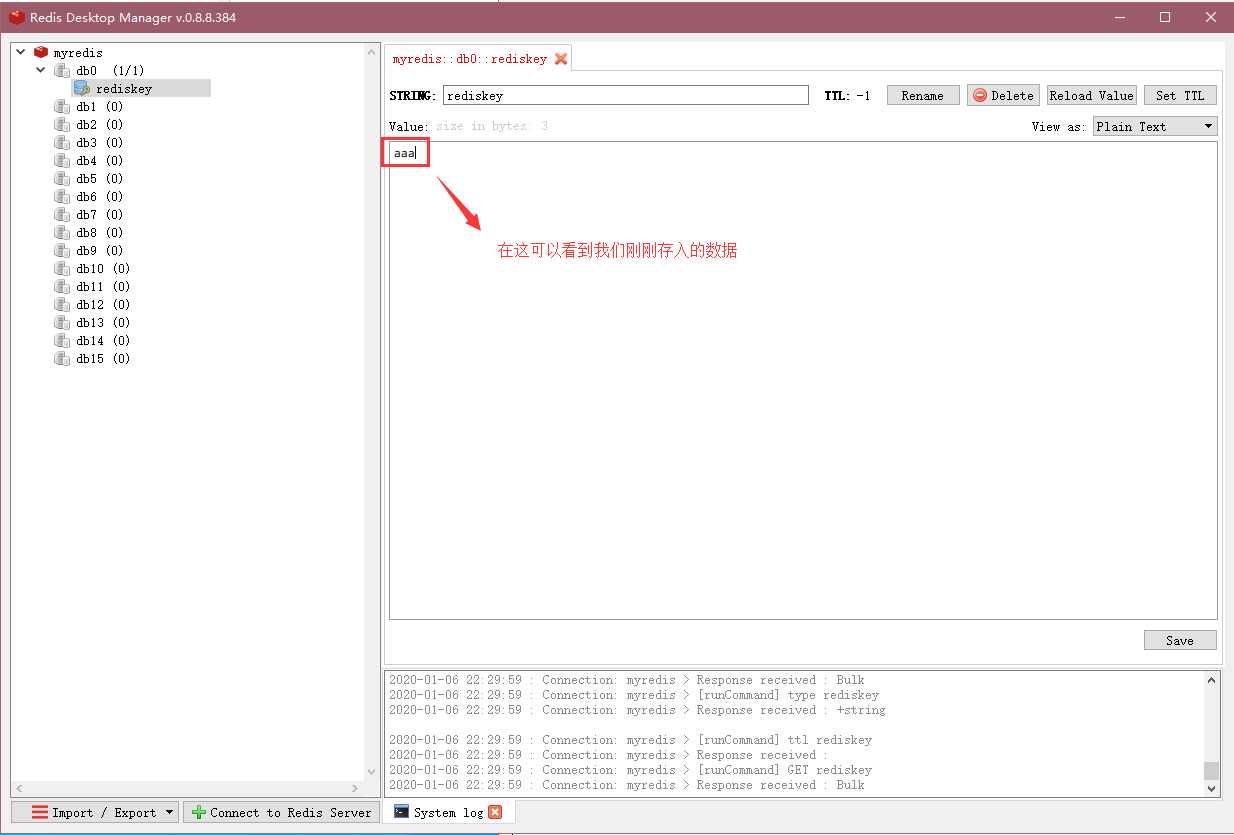1234x835 pixels.
Task: Click the db9 database icon
Action: point(62,250)
